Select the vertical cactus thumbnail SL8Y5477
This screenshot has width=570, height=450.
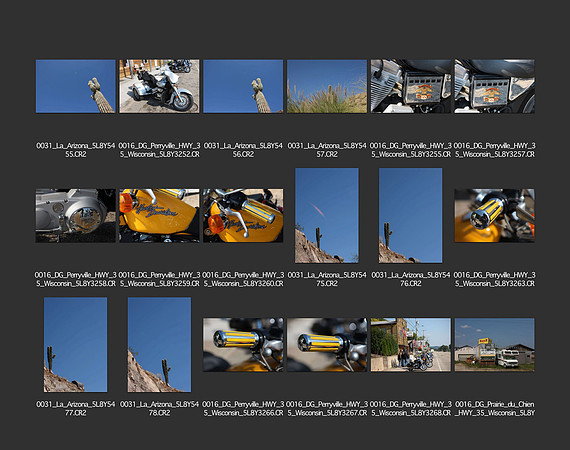76,345
